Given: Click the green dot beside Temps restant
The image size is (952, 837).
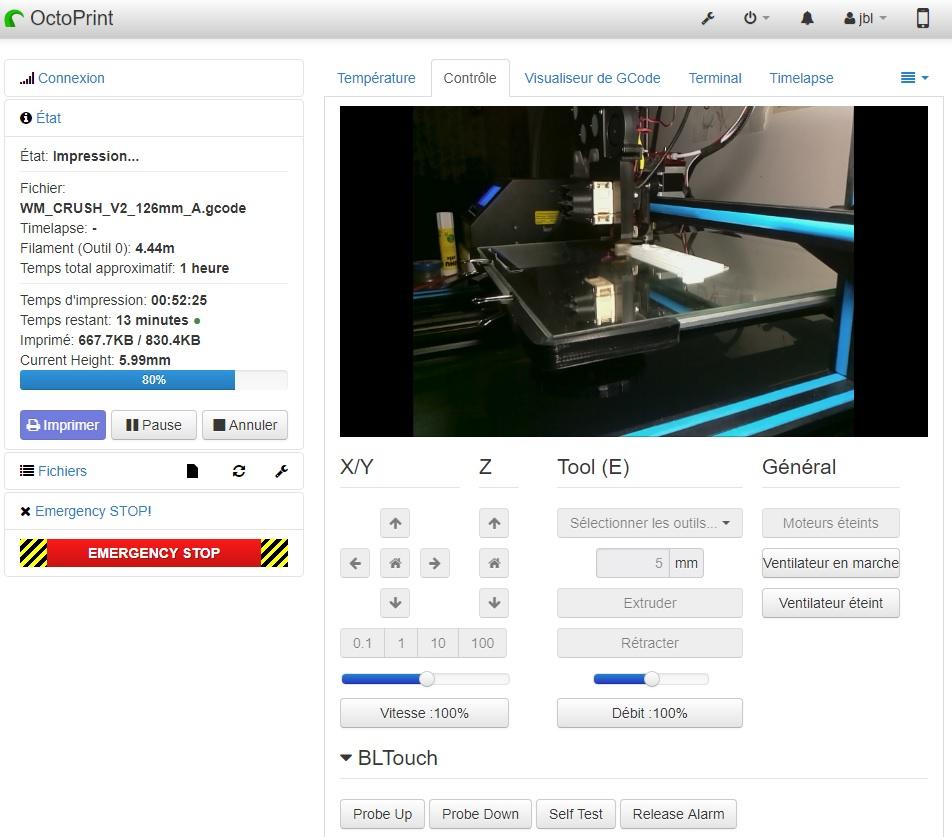Looking at the screenshot, I should click(x=197, y=320).
